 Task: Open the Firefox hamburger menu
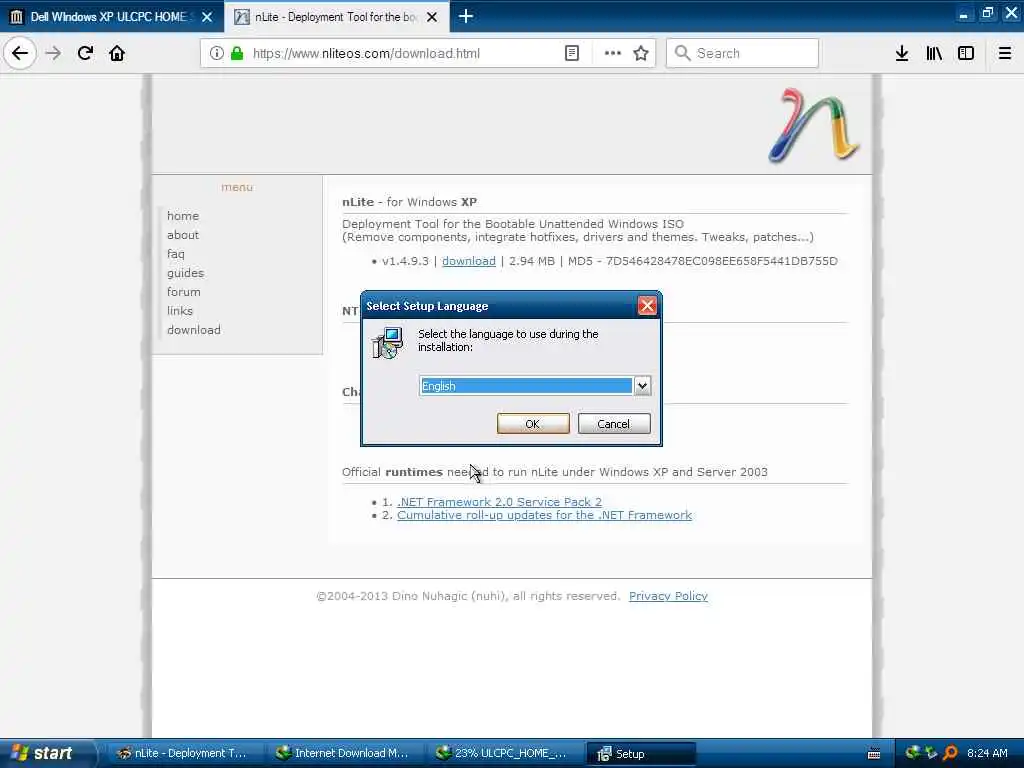pos(1004,53)
